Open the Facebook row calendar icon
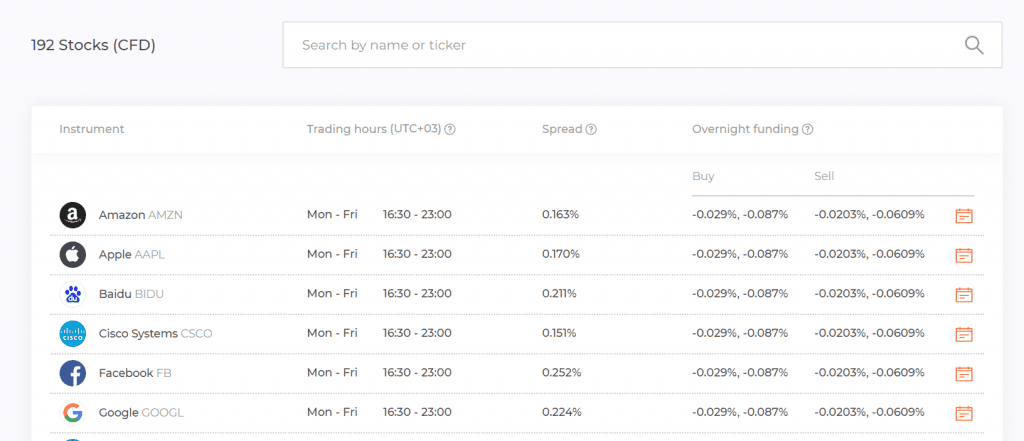 point(964,374)
